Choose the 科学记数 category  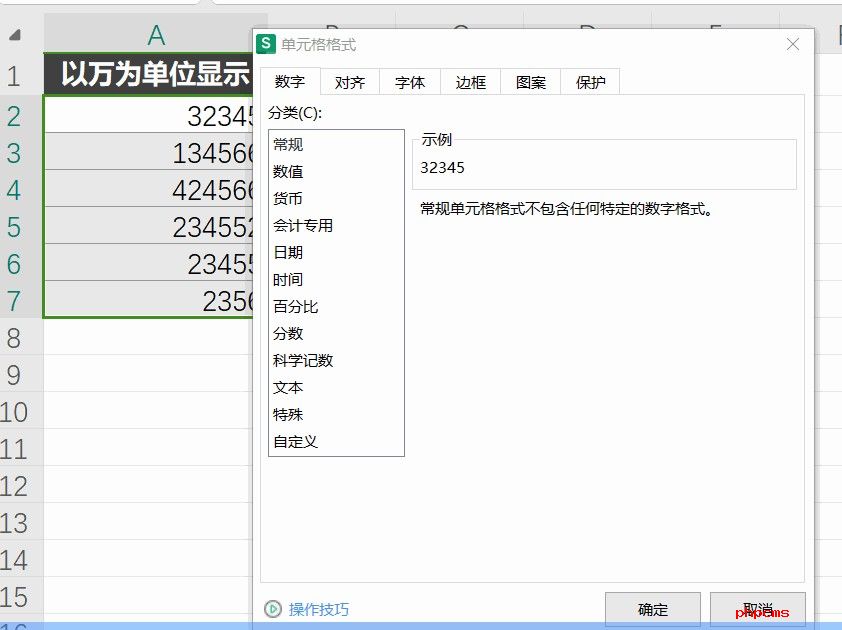[x=336, y=360]
